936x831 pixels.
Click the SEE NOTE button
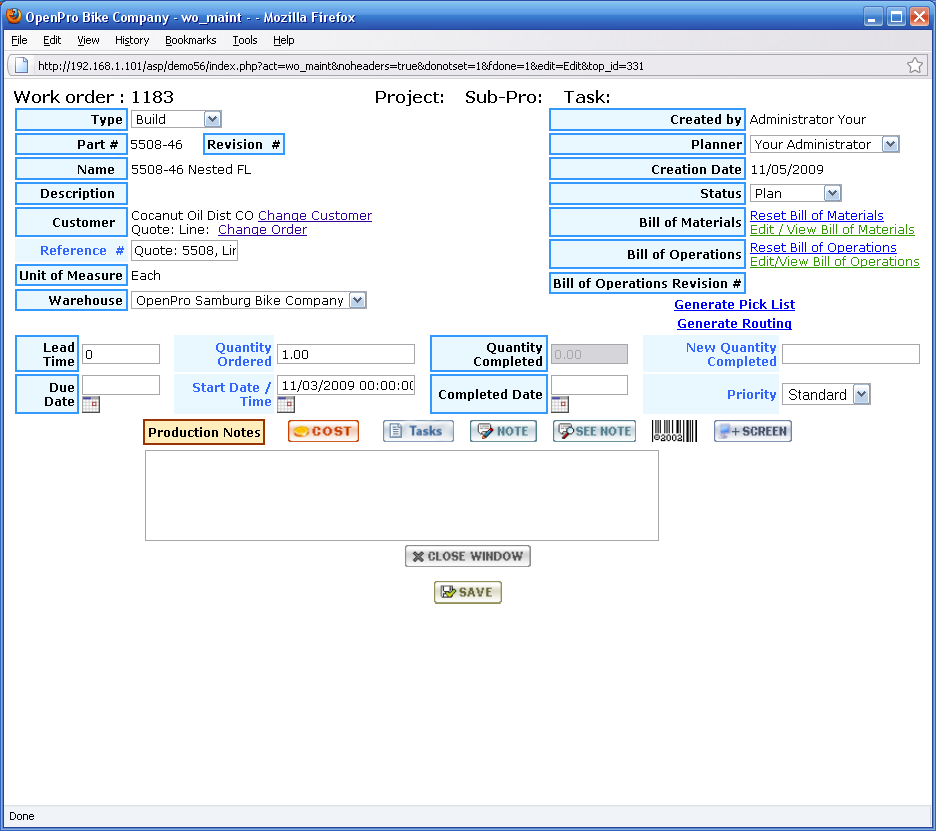point(594,431)
